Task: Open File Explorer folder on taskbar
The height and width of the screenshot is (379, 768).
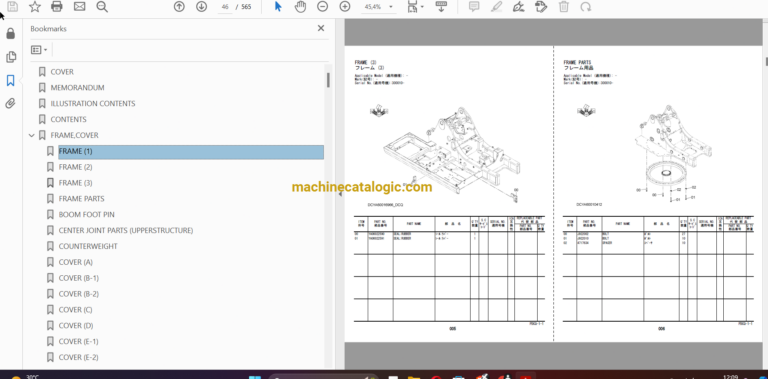Action: tap(414, 376)
